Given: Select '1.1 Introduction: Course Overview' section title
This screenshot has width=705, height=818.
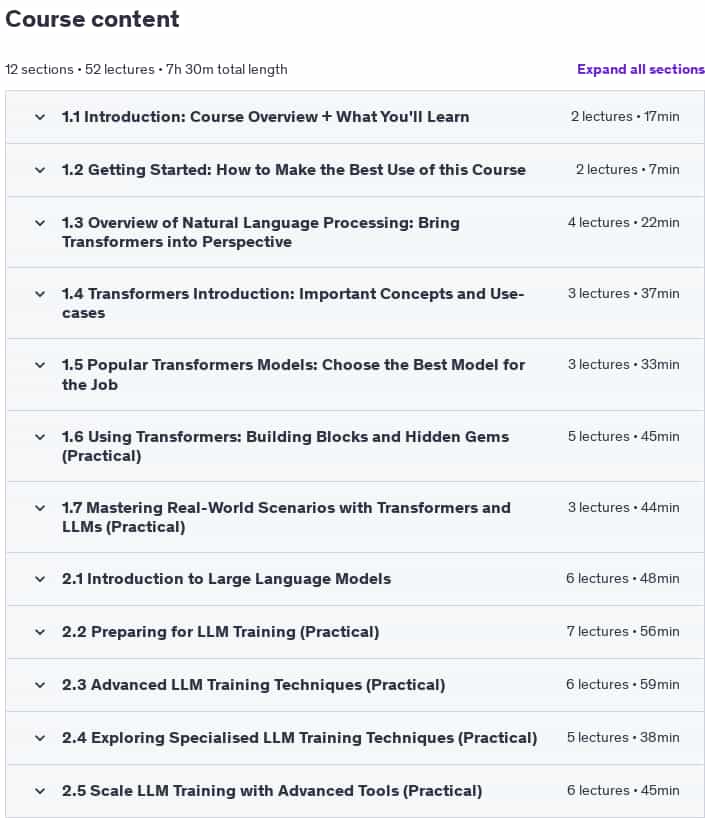Looking at the screenshot, I should 265,117.
